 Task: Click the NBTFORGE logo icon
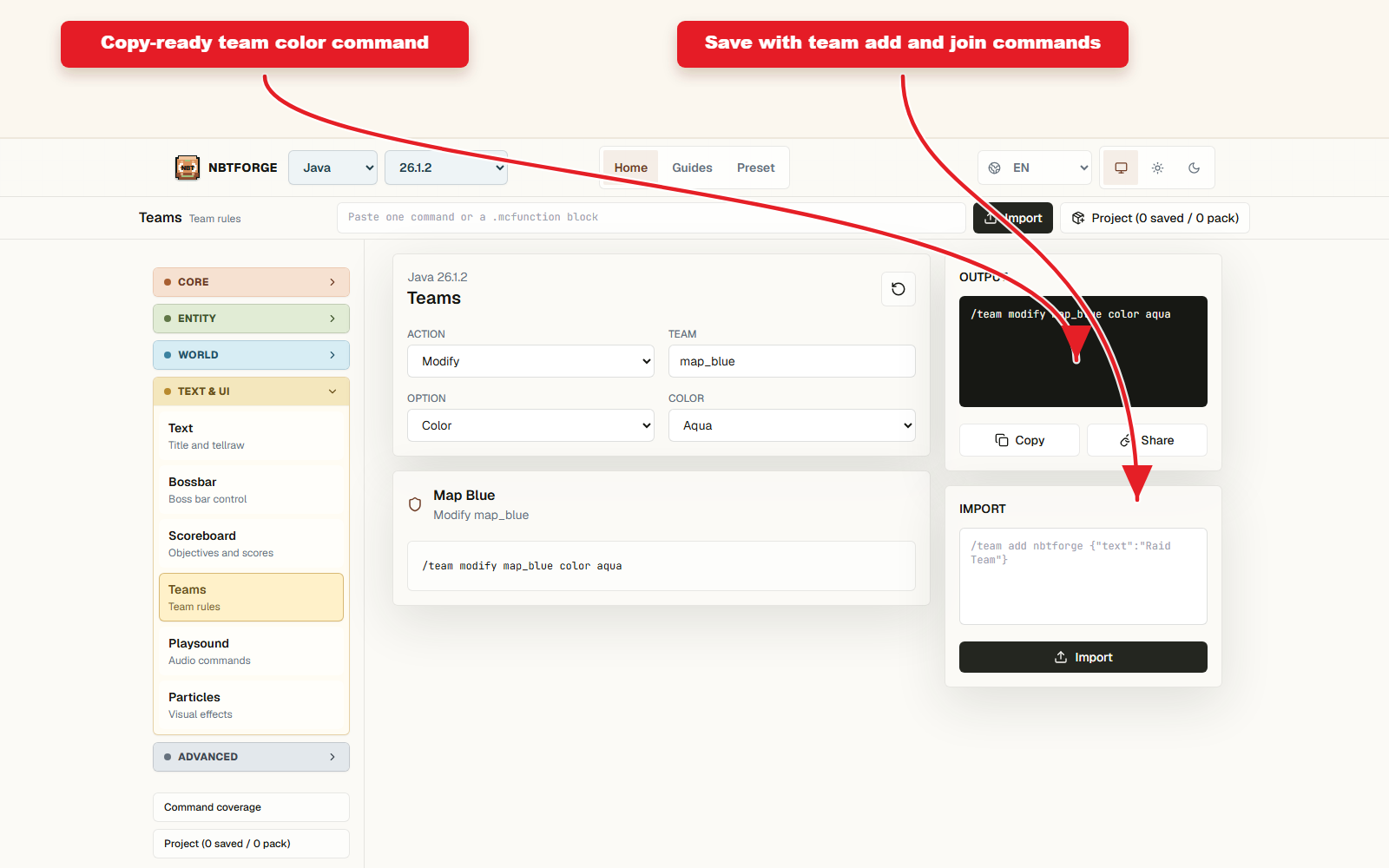(x=188, y=168)
